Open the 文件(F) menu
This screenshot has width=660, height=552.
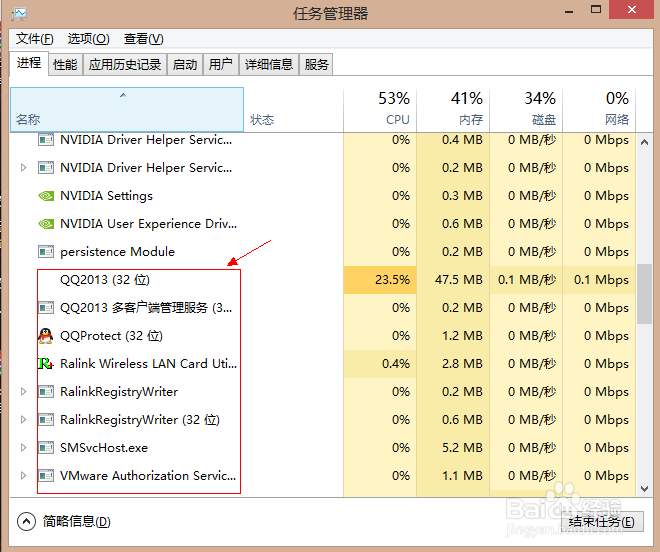point(35,39)
